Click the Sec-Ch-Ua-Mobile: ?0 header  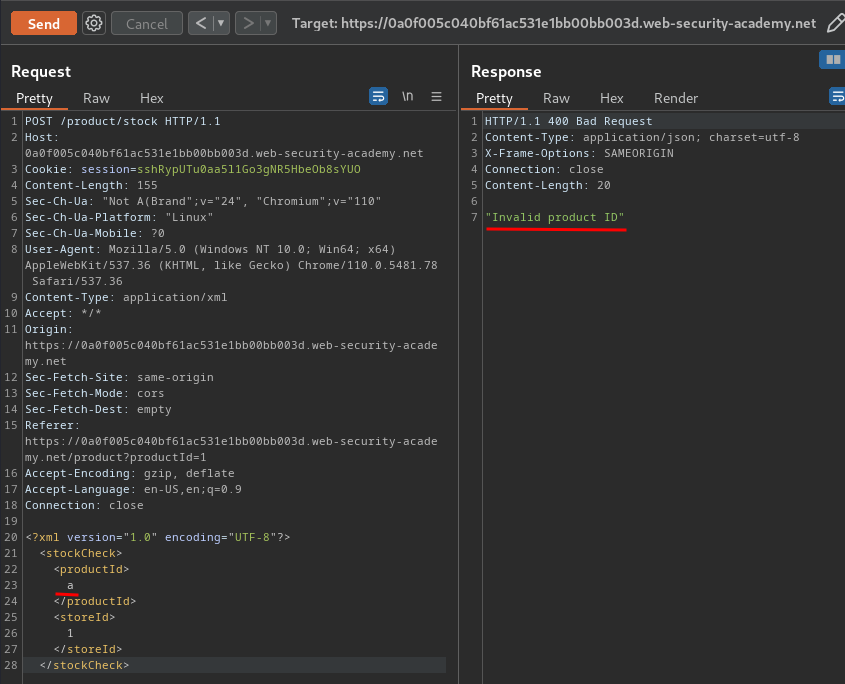pyautogui.click(x=94, y=233)
